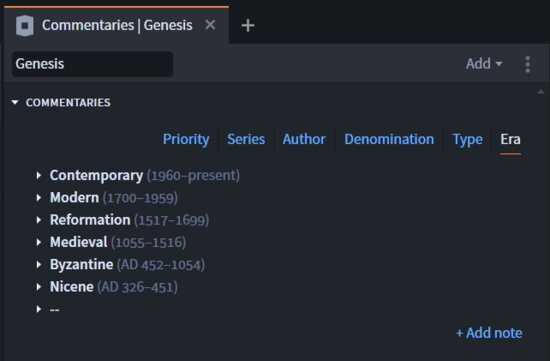Switch to the Author grouping tab

304,139
